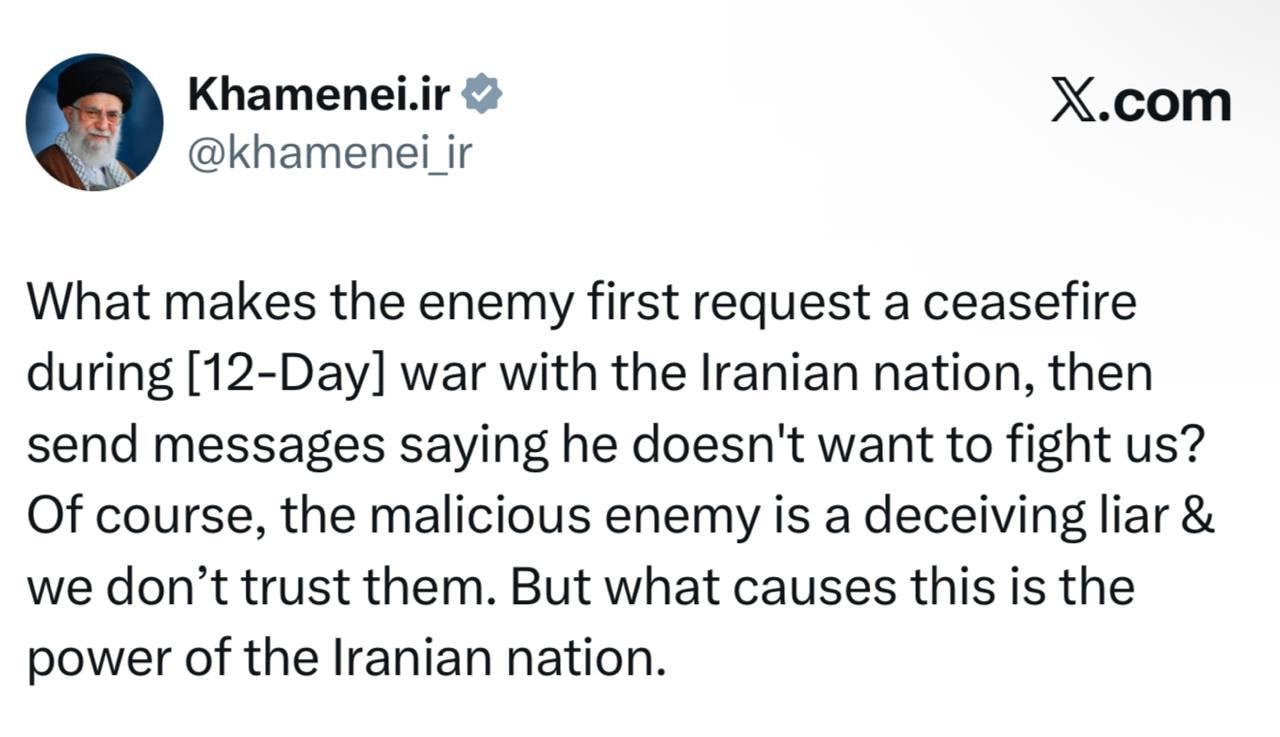Viewport: 1280px width, 737px height.
Task: Click the last line "power of the Iranian nation."
Action: [x=346, y=660]
